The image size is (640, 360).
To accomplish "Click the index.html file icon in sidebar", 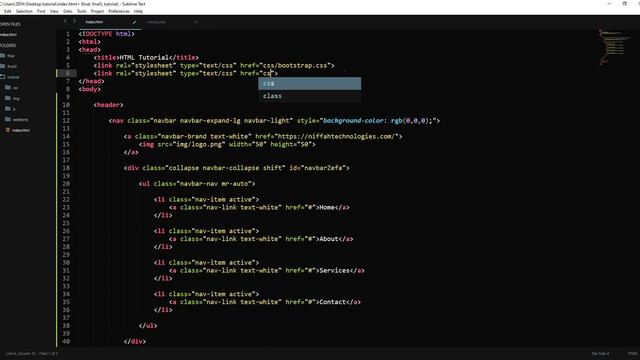I will coord(8,130).
